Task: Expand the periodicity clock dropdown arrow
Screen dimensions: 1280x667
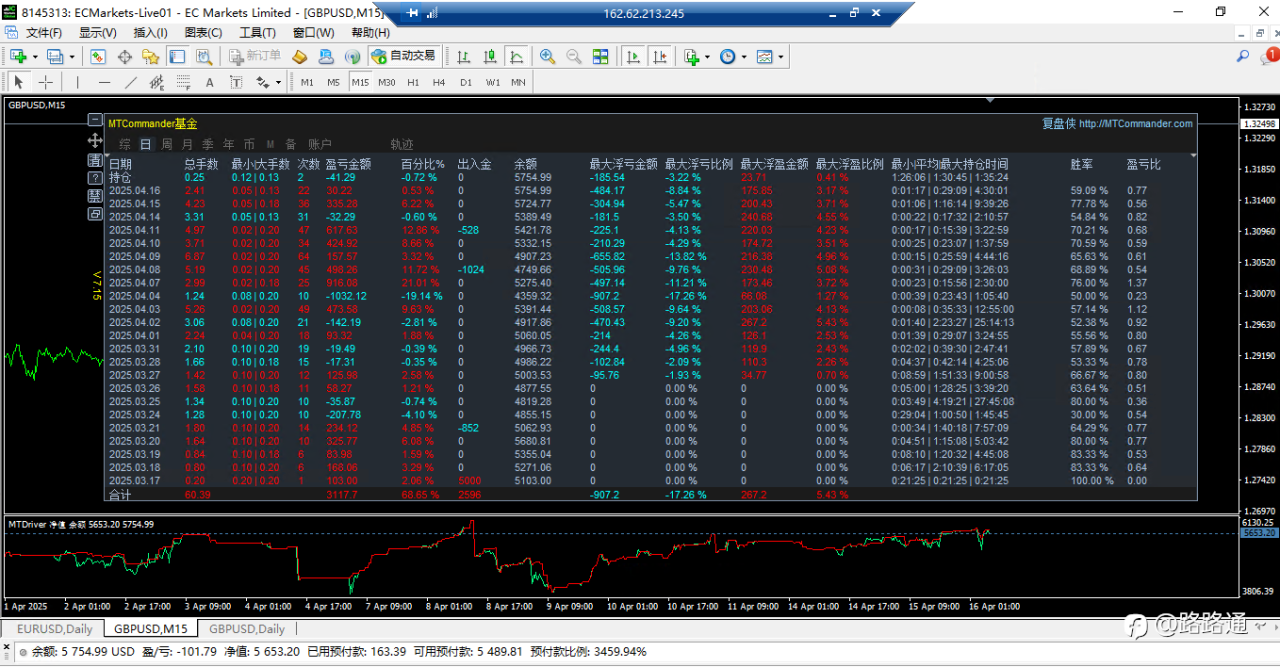Action: (743, 57)
